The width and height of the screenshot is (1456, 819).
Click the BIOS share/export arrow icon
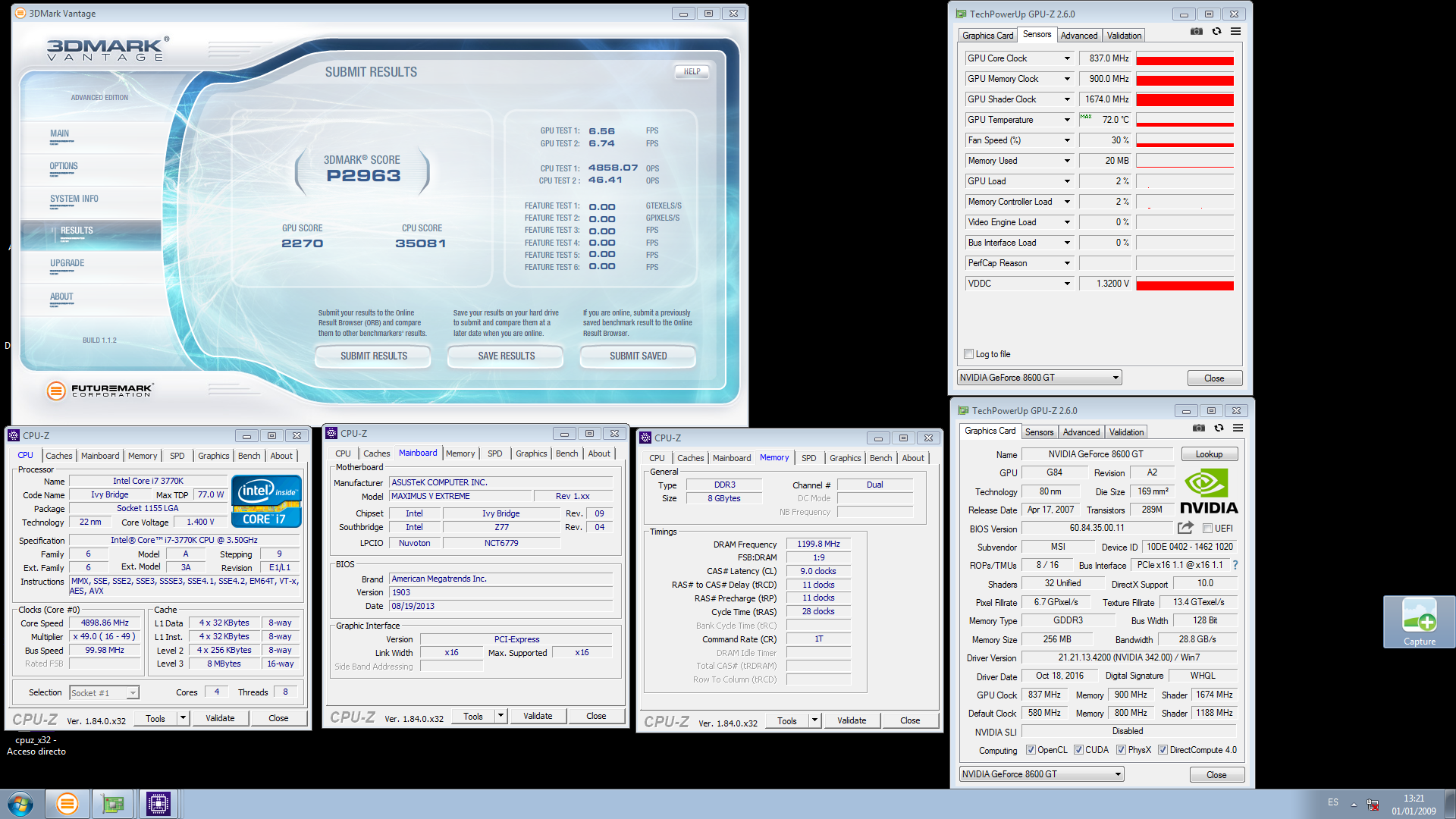pyautogui.click(x=1185, y=528)
